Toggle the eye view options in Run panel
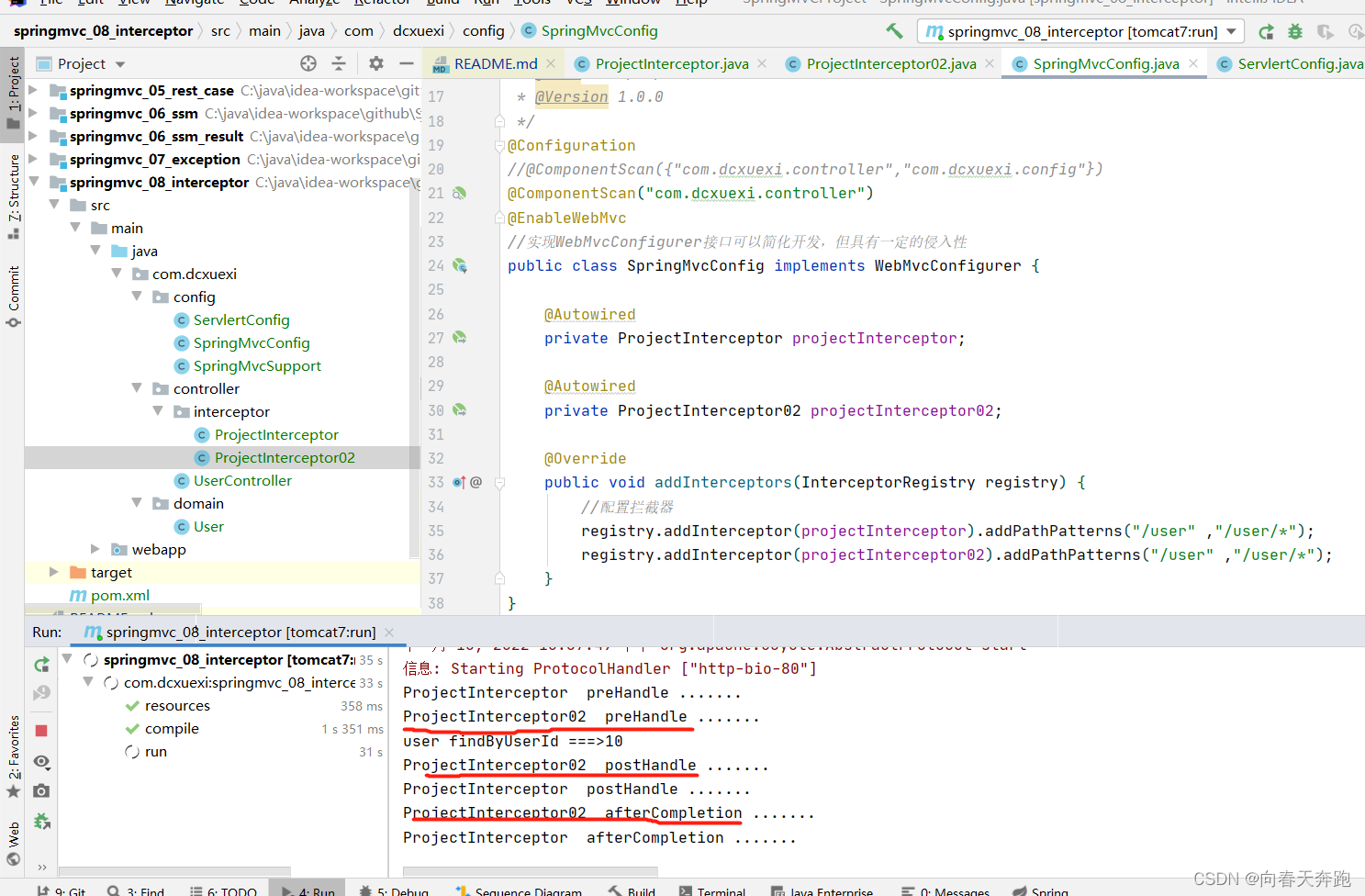Viewport: 1365px width, 896px height. 41,762
